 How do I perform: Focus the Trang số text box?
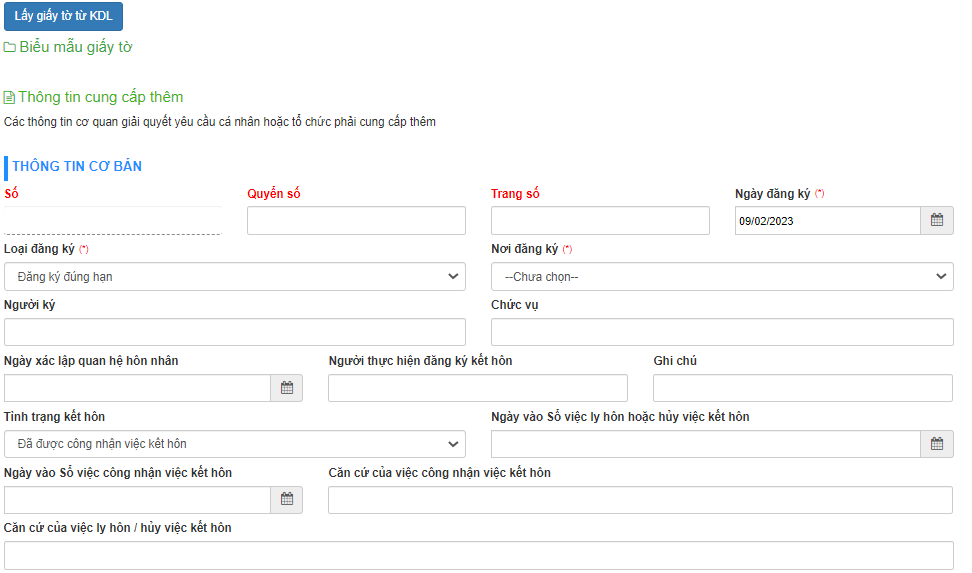[600, 220]
